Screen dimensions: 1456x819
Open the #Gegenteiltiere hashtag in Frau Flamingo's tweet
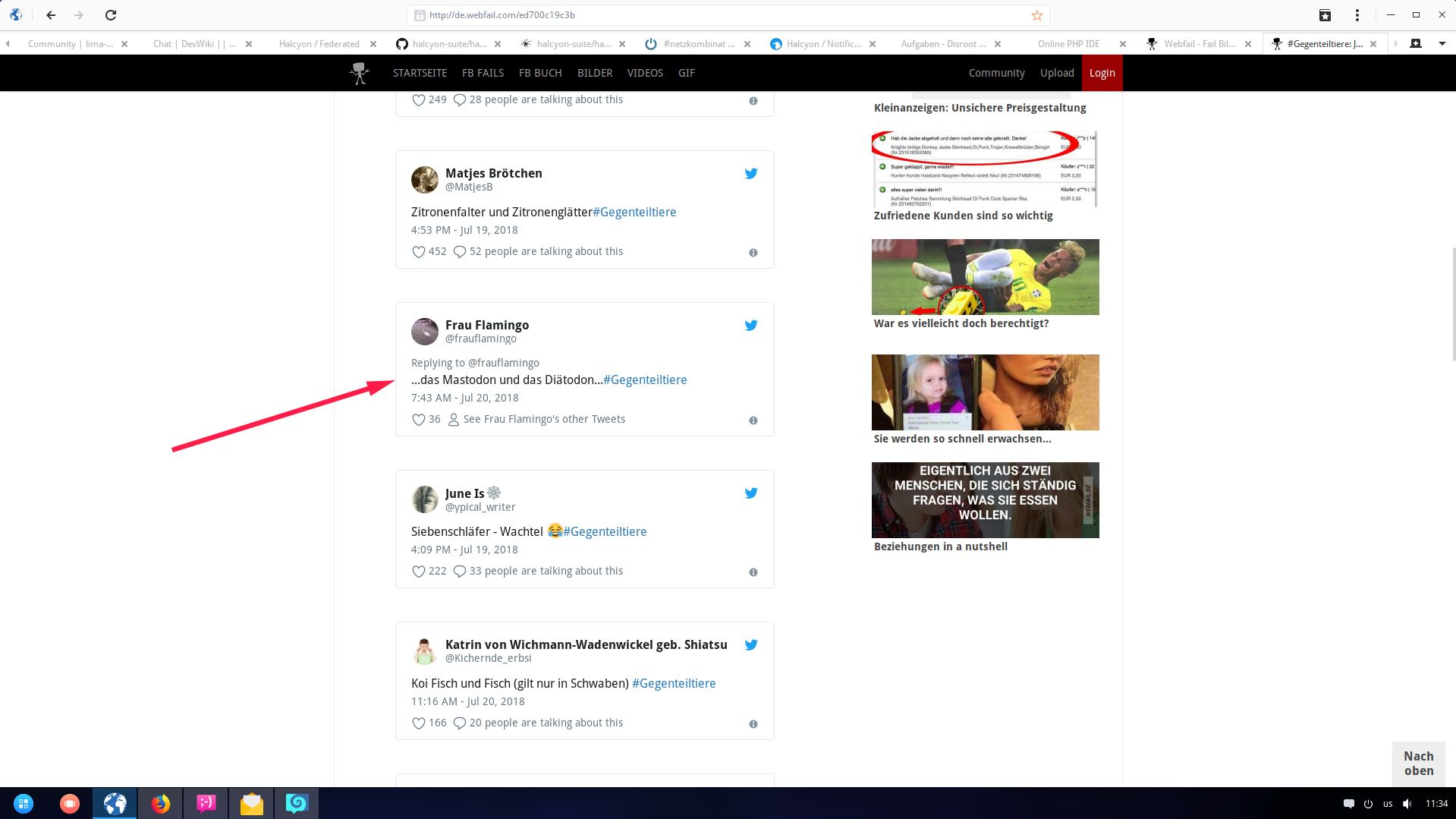pyautogui.click(x=645, y=380)
